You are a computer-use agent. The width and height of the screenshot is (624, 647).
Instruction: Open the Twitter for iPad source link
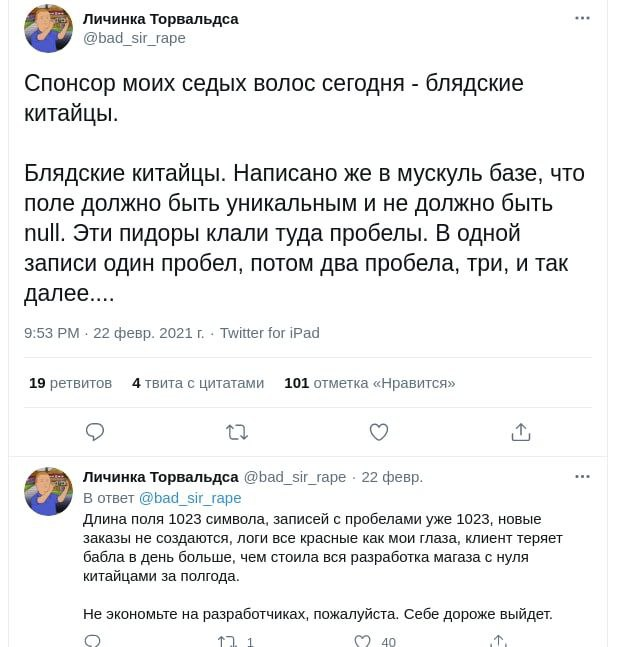tap(269, 333)
